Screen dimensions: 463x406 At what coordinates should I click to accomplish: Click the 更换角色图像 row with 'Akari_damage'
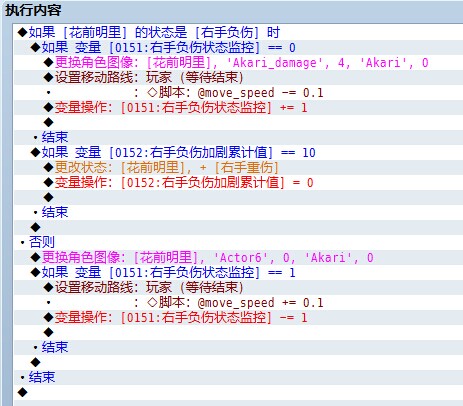[238, 63]
